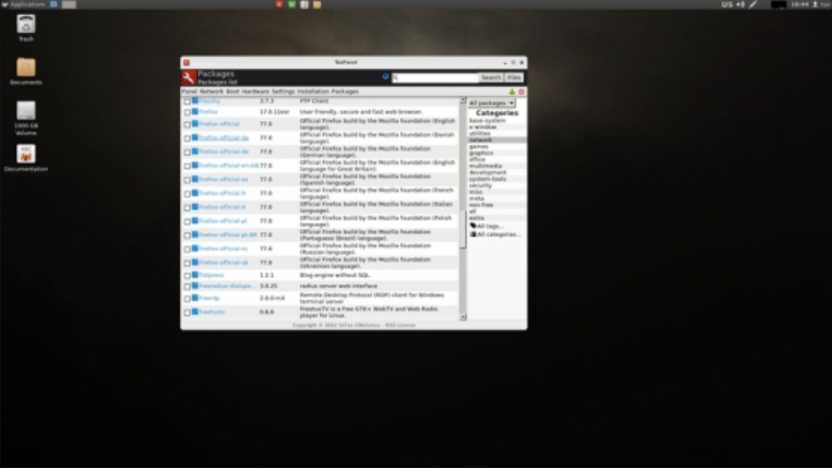Open the All tags link
This screenshot has height=468, width=832.
[489, 226]
